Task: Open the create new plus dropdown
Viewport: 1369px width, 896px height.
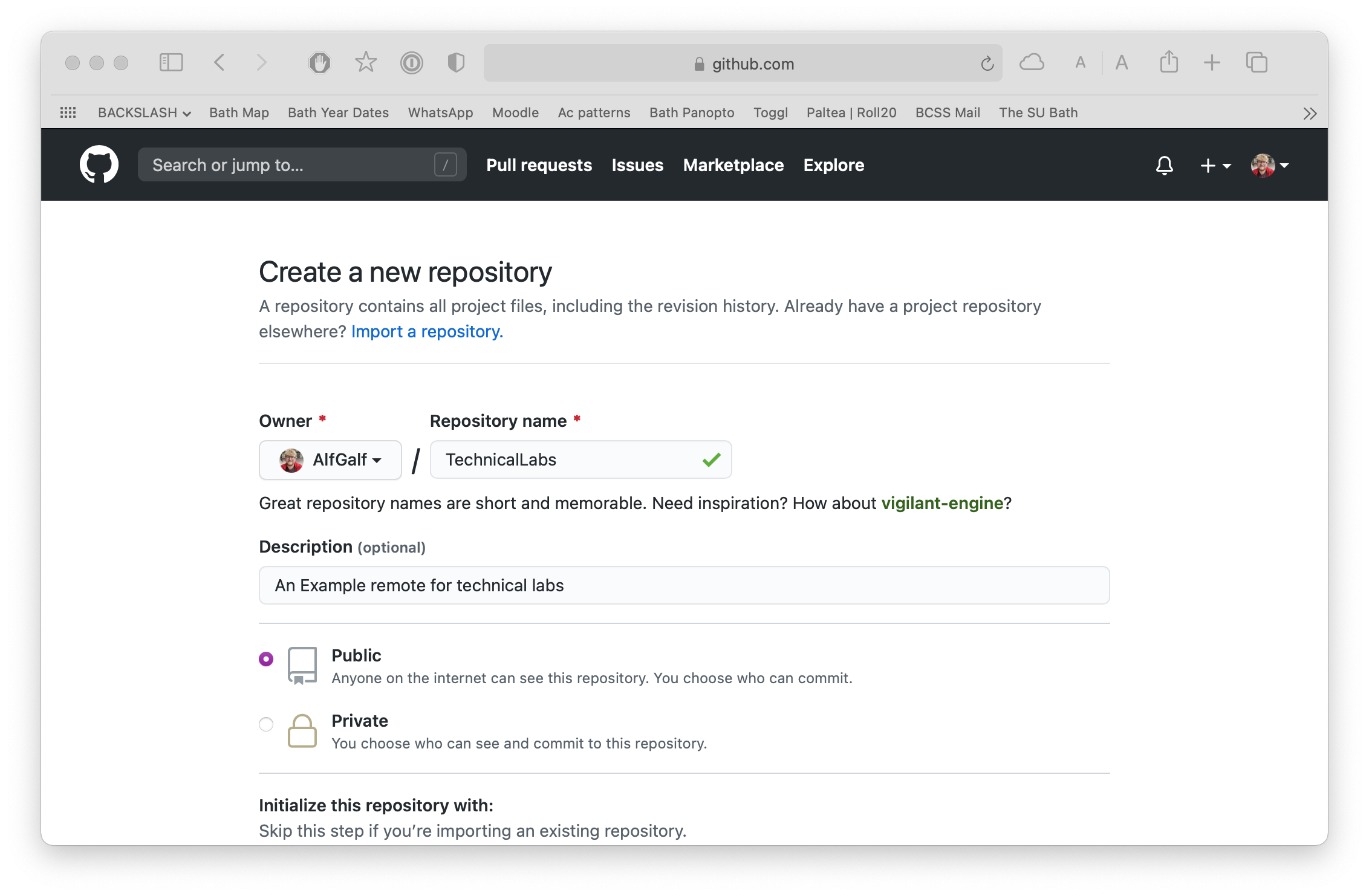Action: point(1215,165)
